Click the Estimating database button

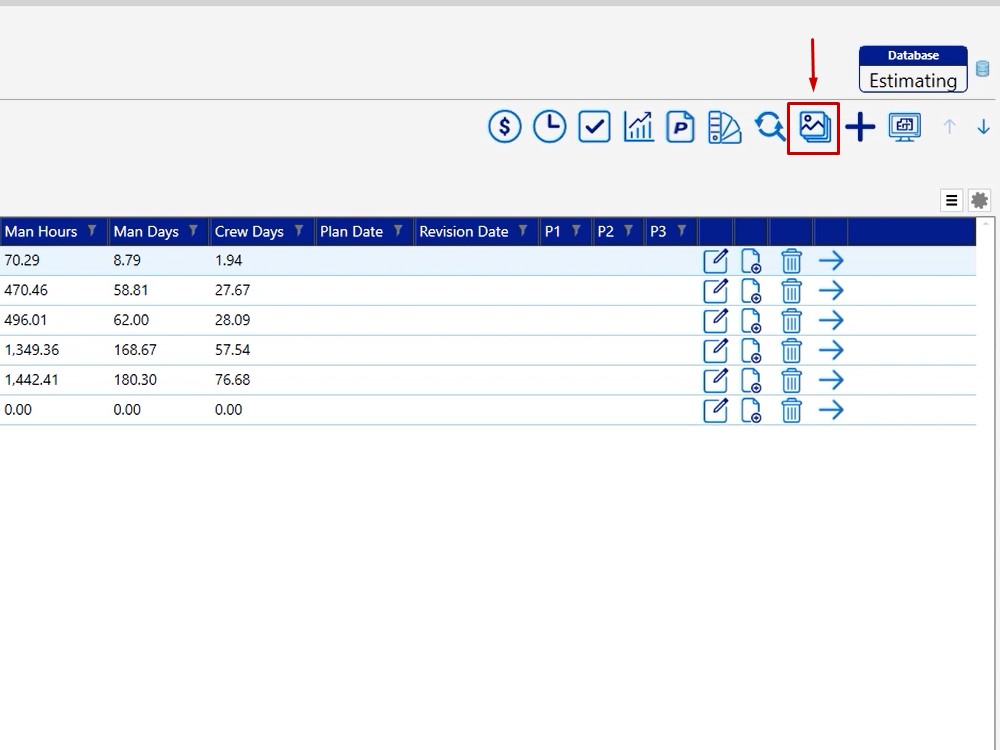913,70
